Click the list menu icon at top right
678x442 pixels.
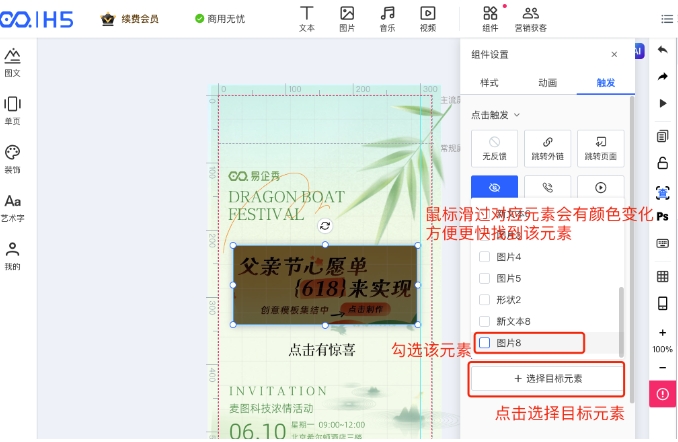667,19
